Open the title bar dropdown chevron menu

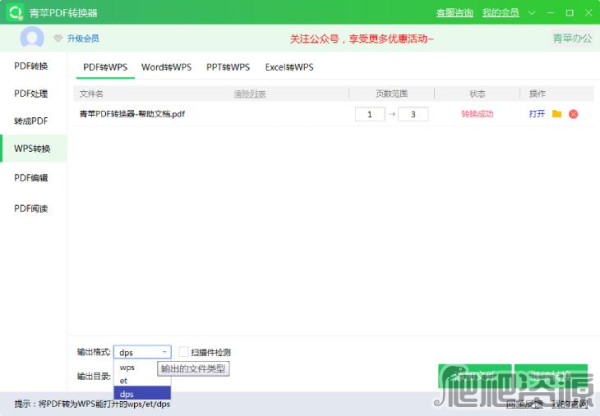532,13
